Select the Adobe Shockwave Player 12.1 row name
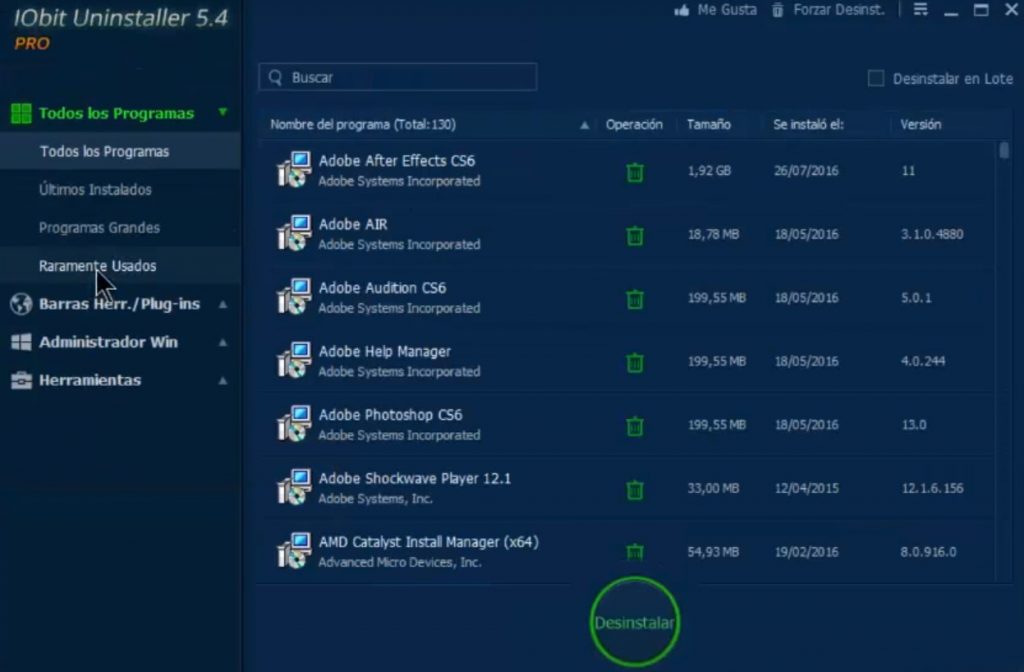 [x=415, y=478]
